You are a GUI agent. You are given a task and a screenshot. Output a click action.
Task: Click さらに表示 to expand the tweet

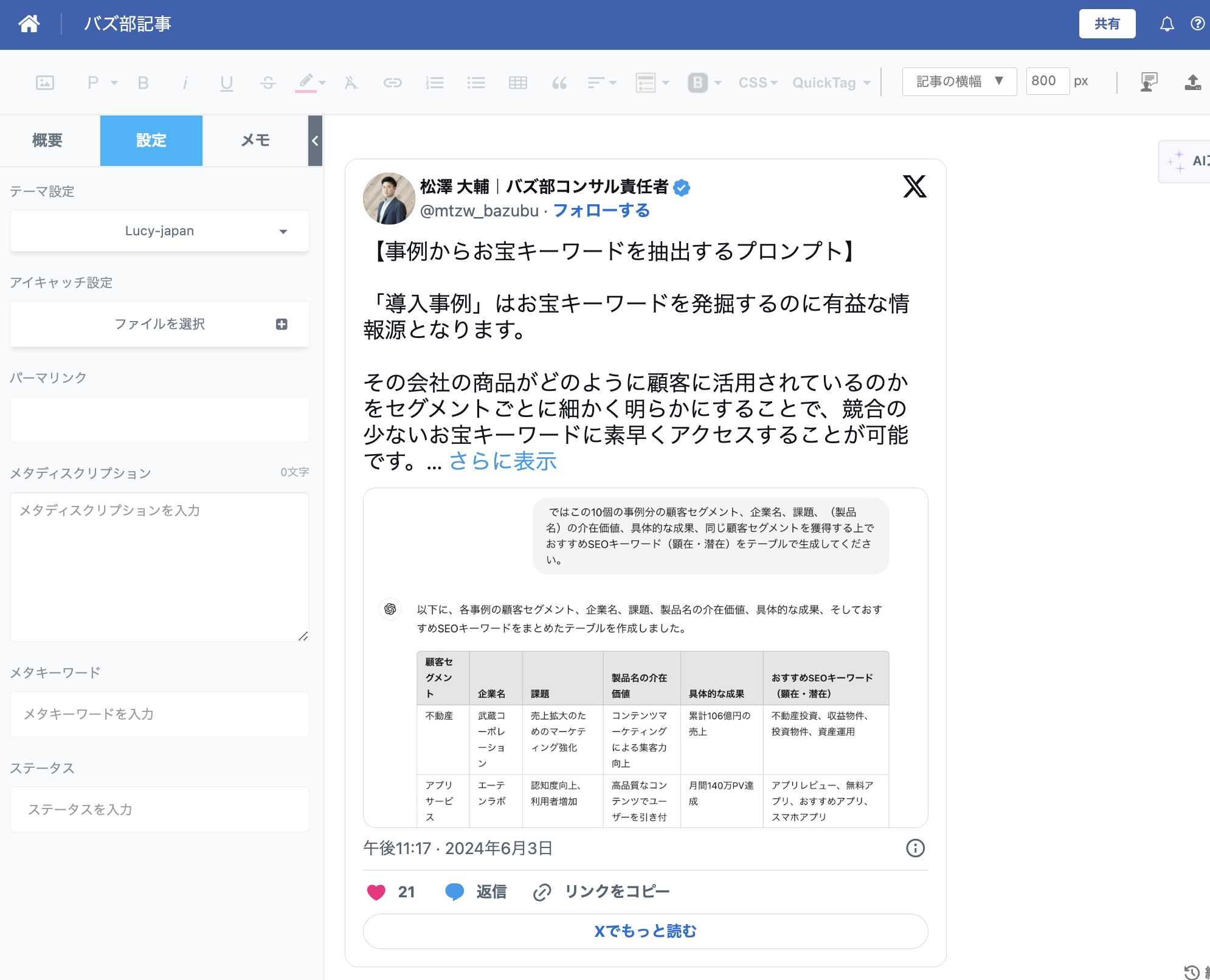click(502, 461)
